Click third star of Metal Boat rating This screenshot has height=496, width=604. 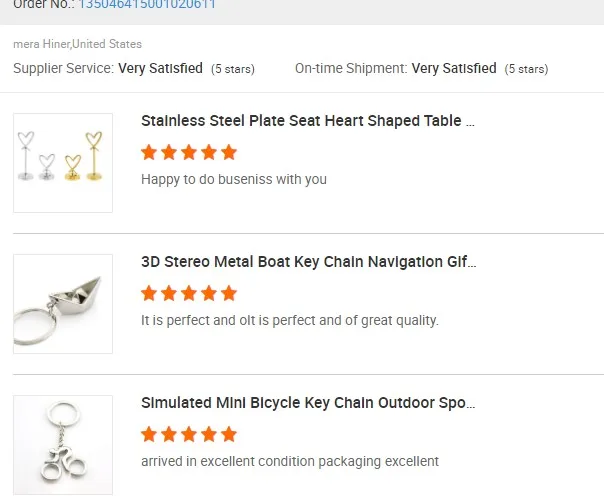point(189,294)
